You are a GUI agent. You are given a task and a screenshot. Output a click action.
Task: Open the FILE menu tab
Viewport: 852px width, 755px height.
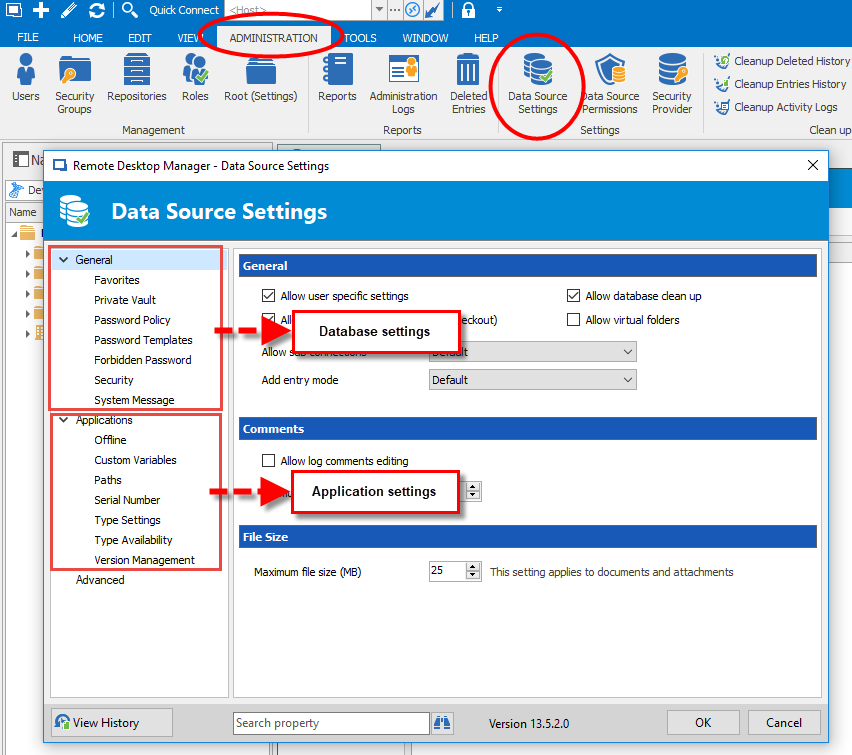28,38
